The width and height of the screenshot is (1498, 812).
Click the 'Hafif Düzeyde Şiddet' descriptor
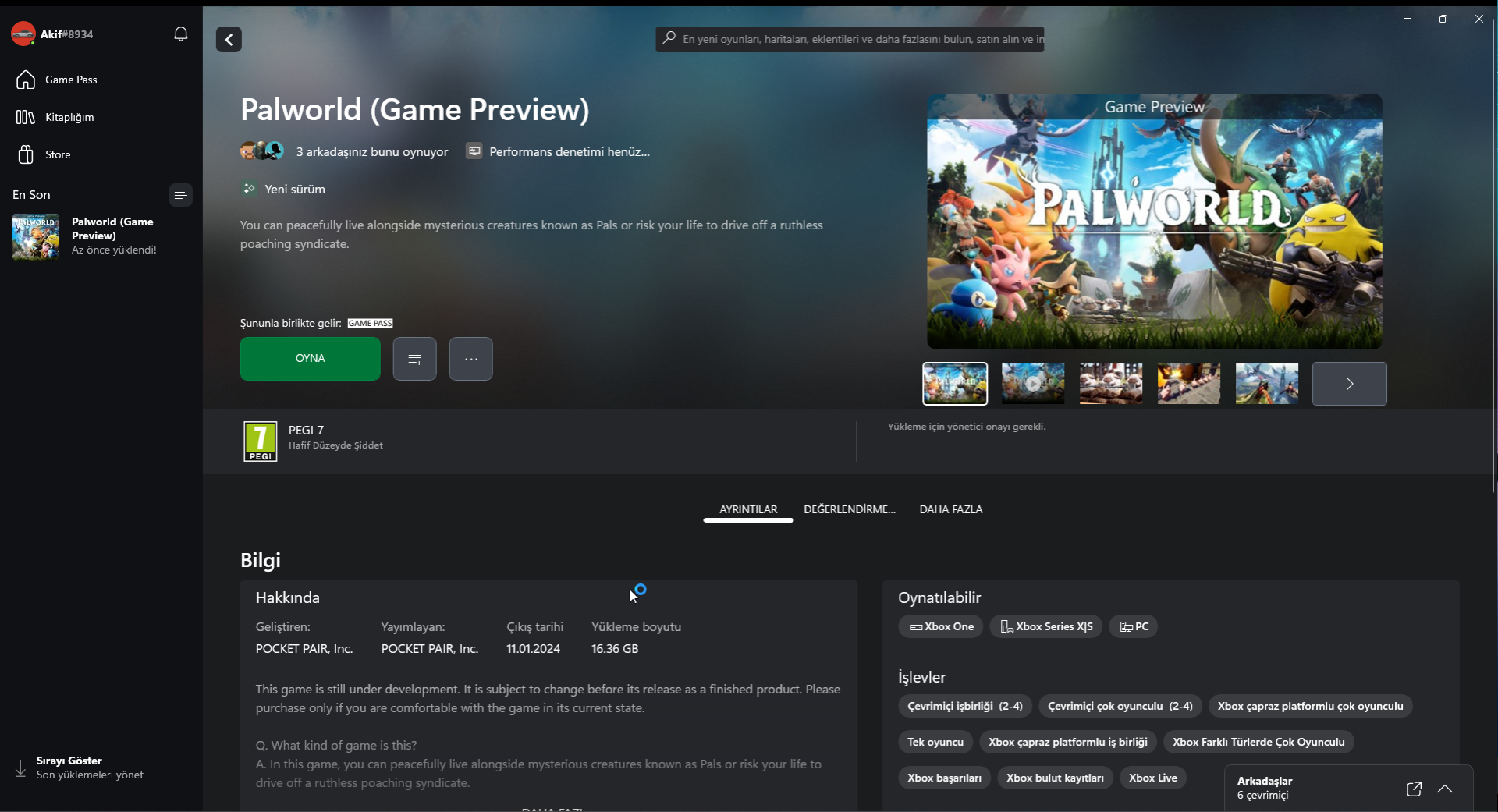pos(335,445)
